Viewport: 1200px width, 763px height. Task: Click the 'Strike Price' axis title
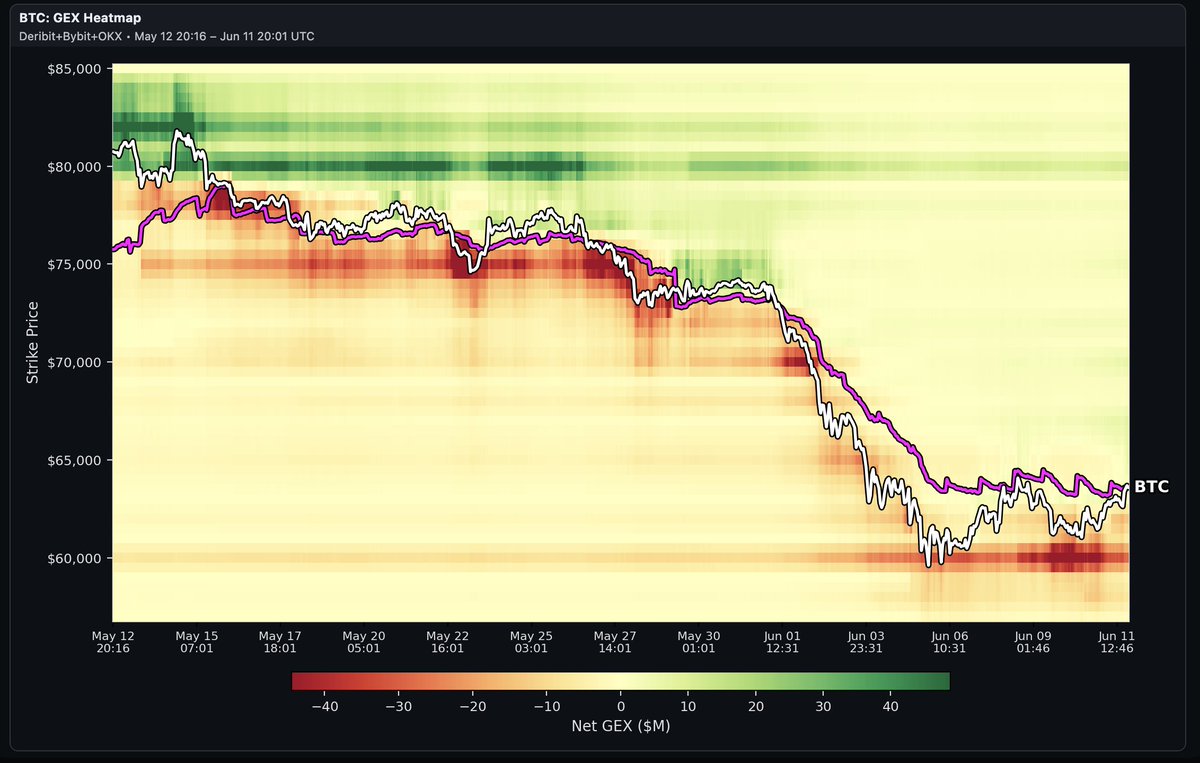click(x=32, y=343)
